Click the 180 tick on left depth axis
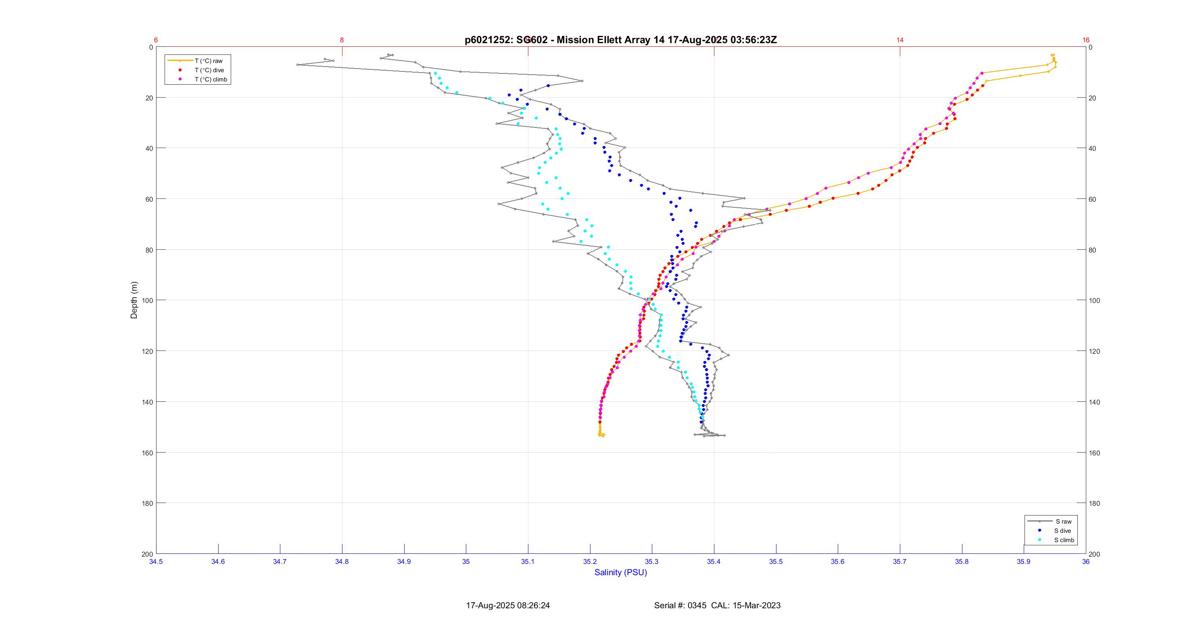Image resolution: width=1200 pixels, height=622 pixels. [x=147, y=503]
